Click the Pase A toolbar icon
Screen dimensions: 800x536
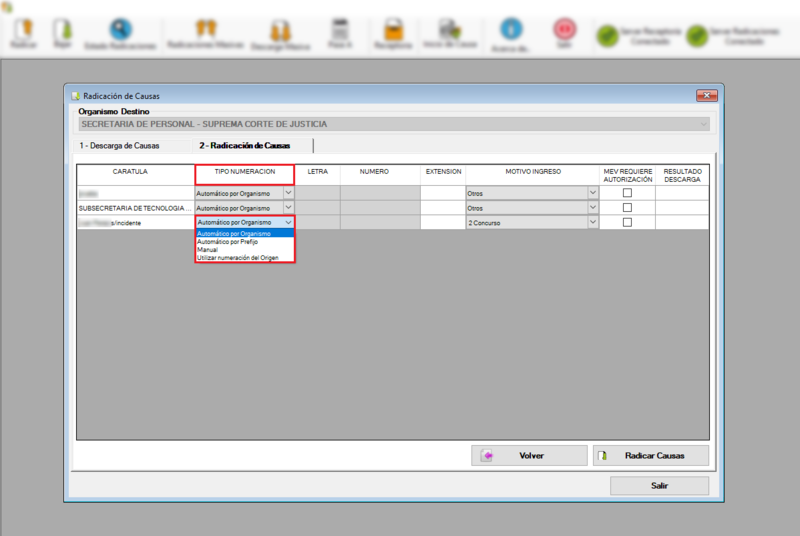click(x=340, y=30)
